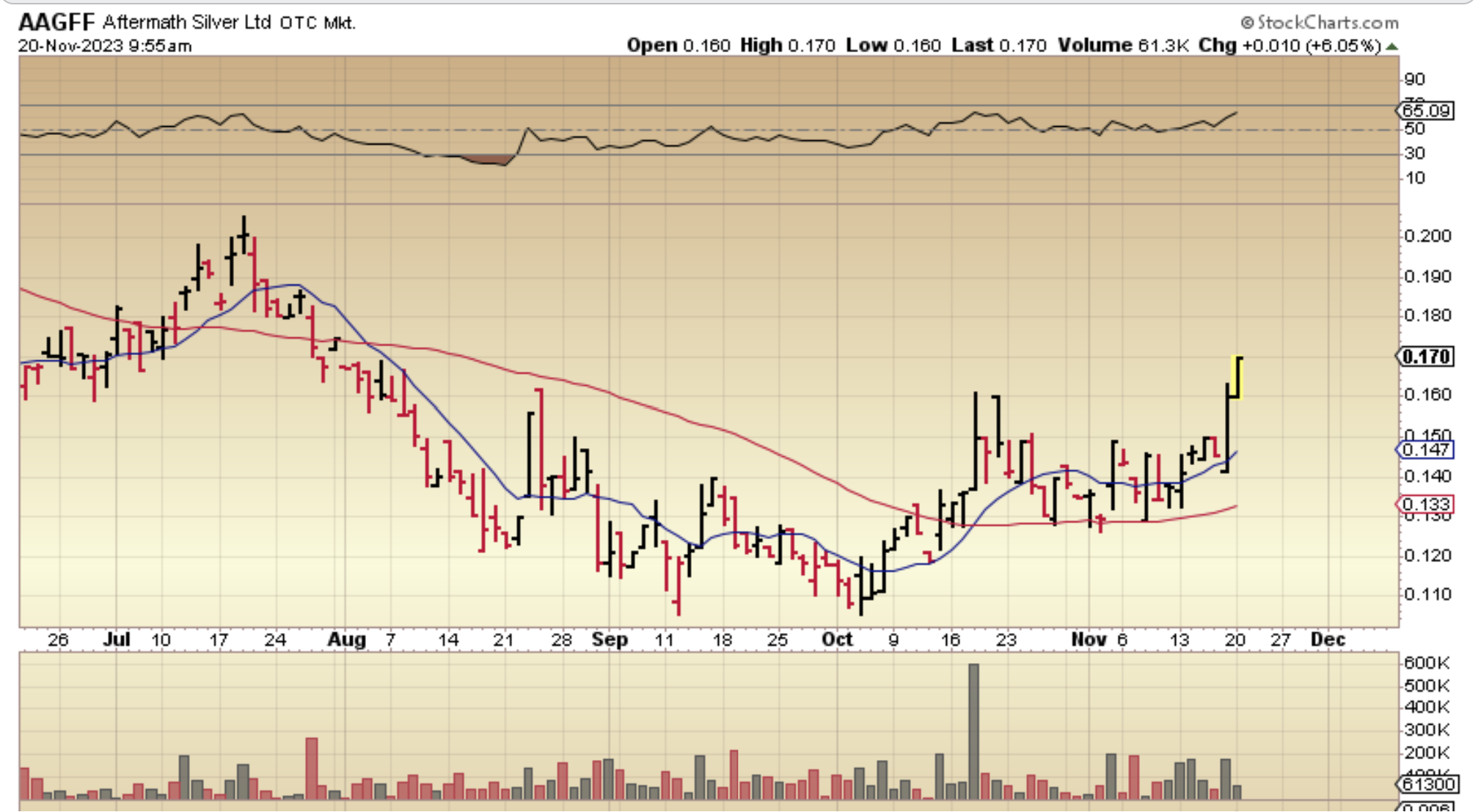
Task: Click the 0.200 price axis label
Action: (1427, 236)
